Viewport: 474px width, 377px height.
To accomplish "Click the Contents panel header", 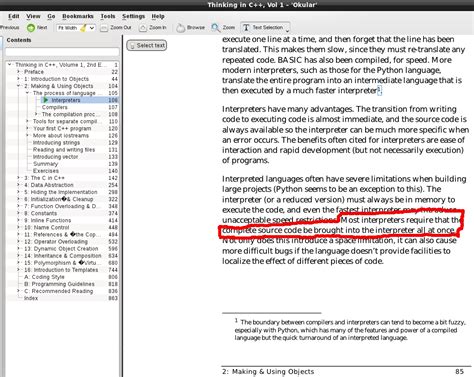I will click(19, 40).
